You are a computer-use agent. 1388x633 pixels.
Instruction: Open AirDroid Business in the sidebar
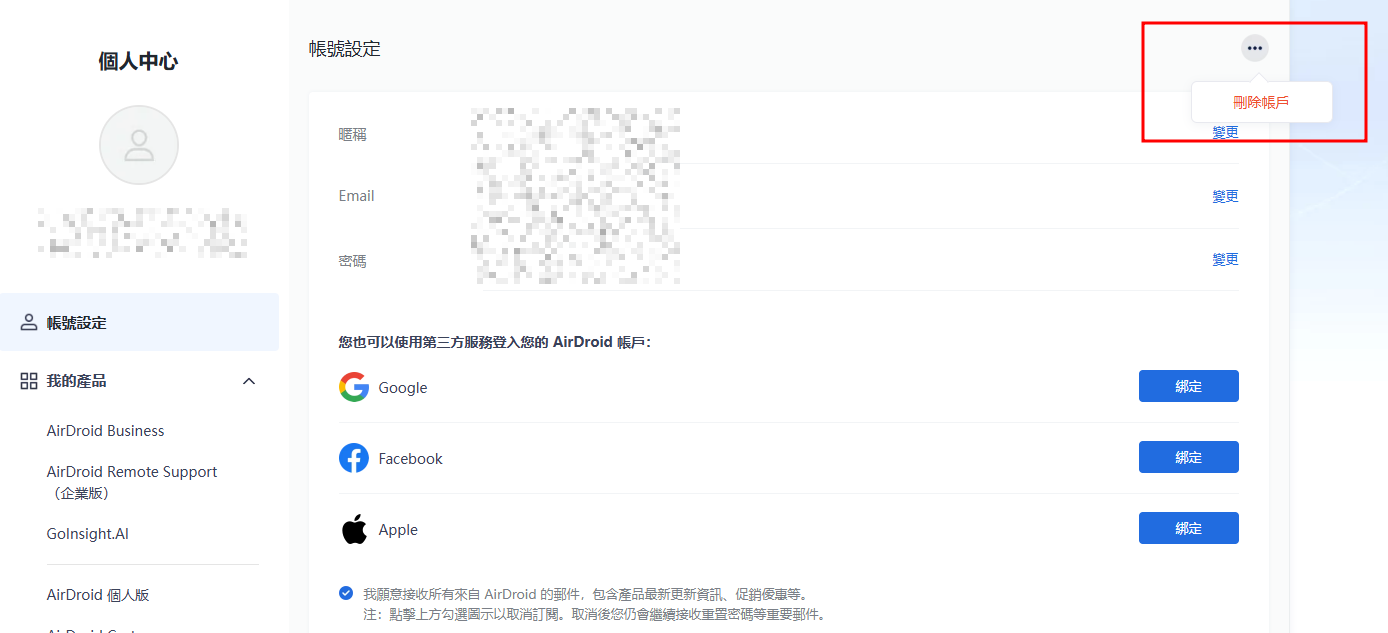point(105,431)
